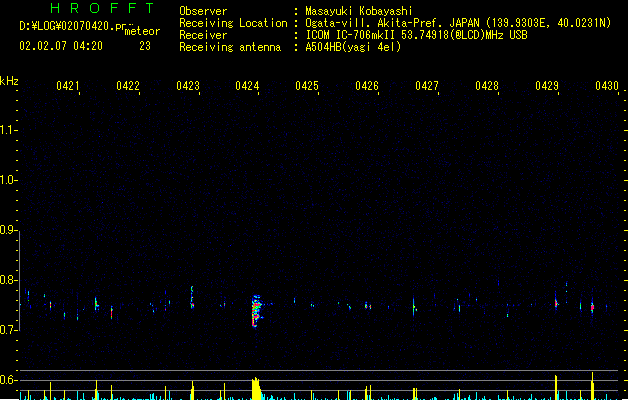Image resolution: width=629 pixels, height=400 pixels.
Task: Click the A504HB(yagi 4el) antenna text
Action: tap(353, 47)
